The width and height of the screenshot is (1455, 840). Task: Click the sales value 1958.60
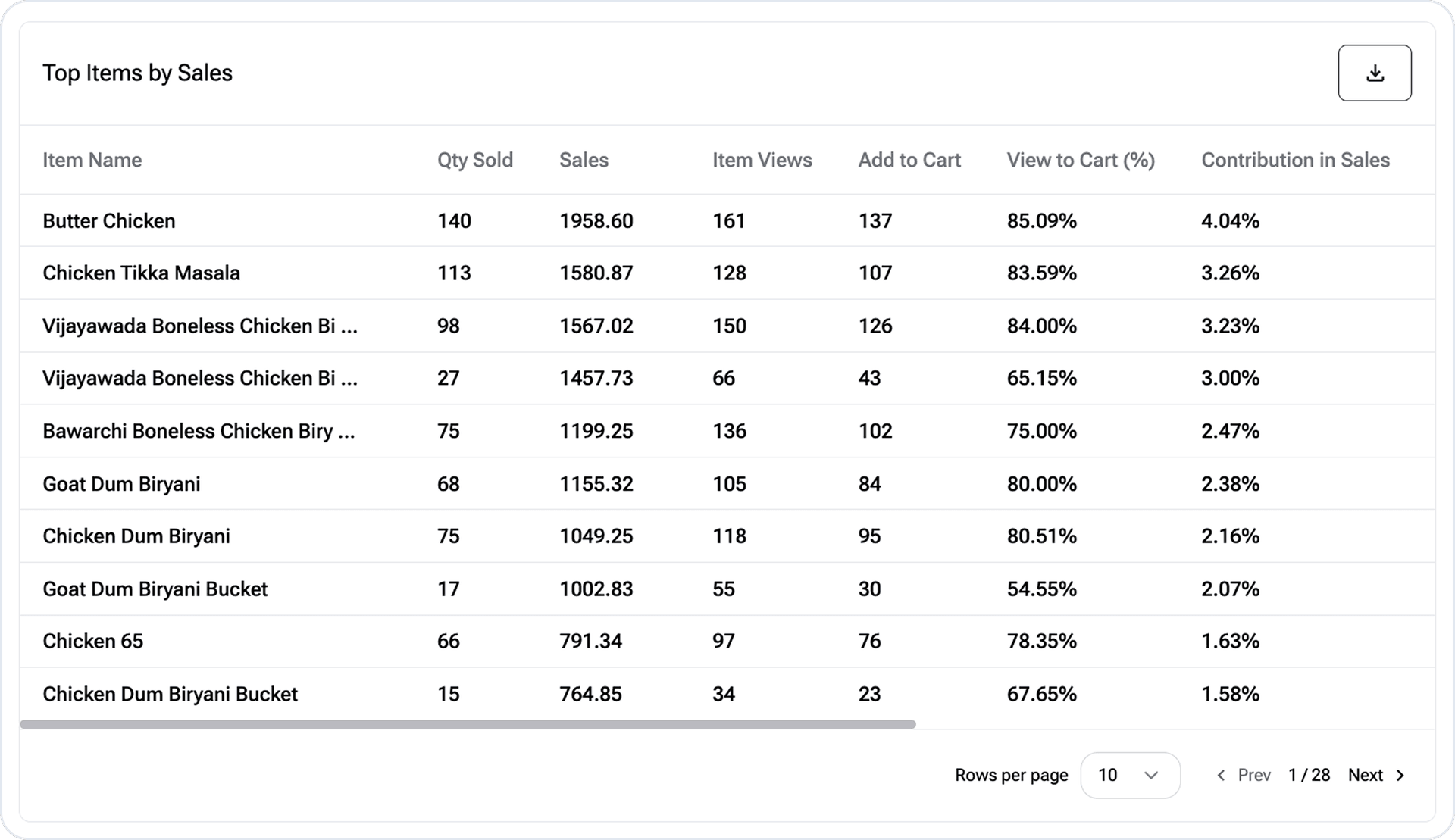[596, 220]
